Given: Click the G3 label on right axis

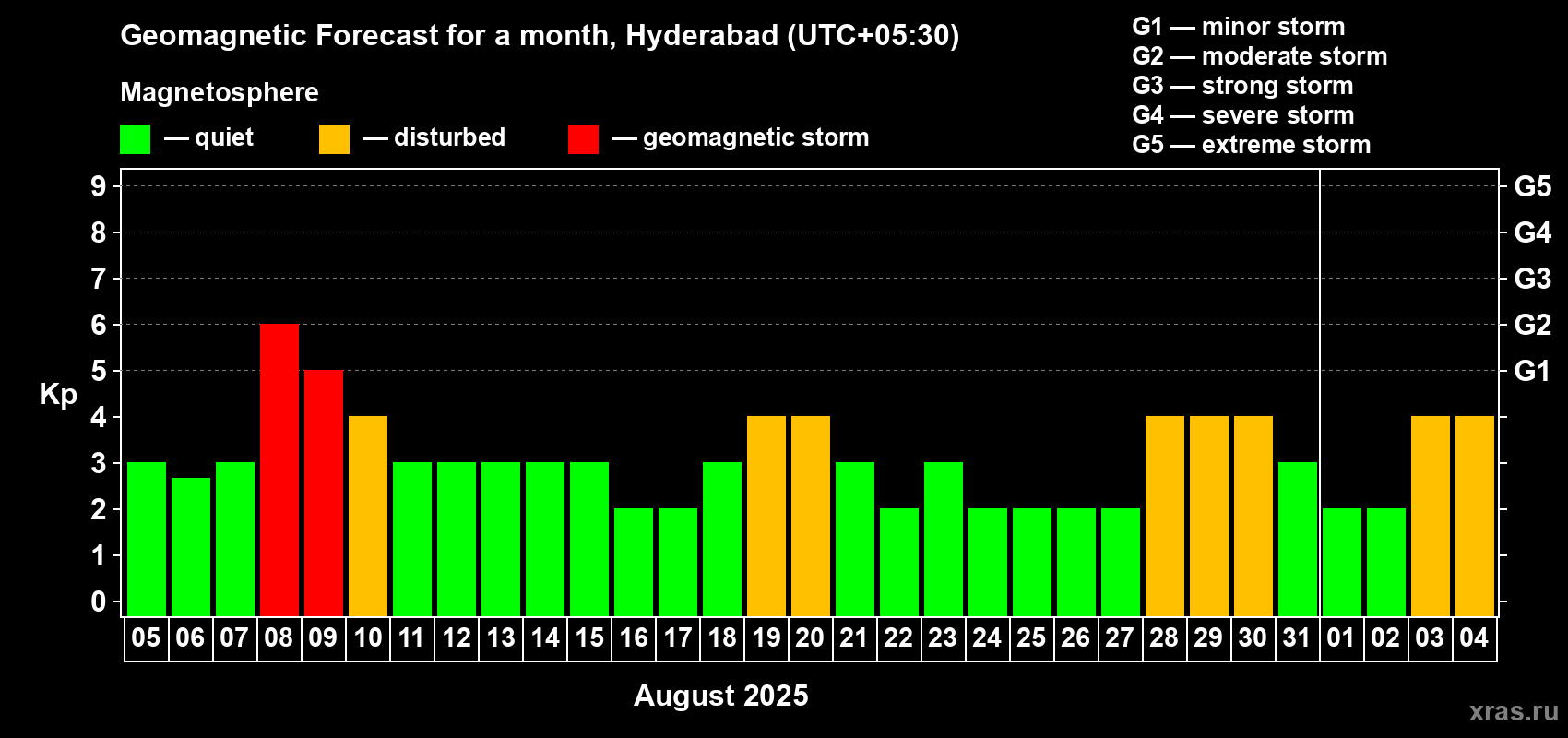Looking at the screenshot, I should (x=1533, y=279).
